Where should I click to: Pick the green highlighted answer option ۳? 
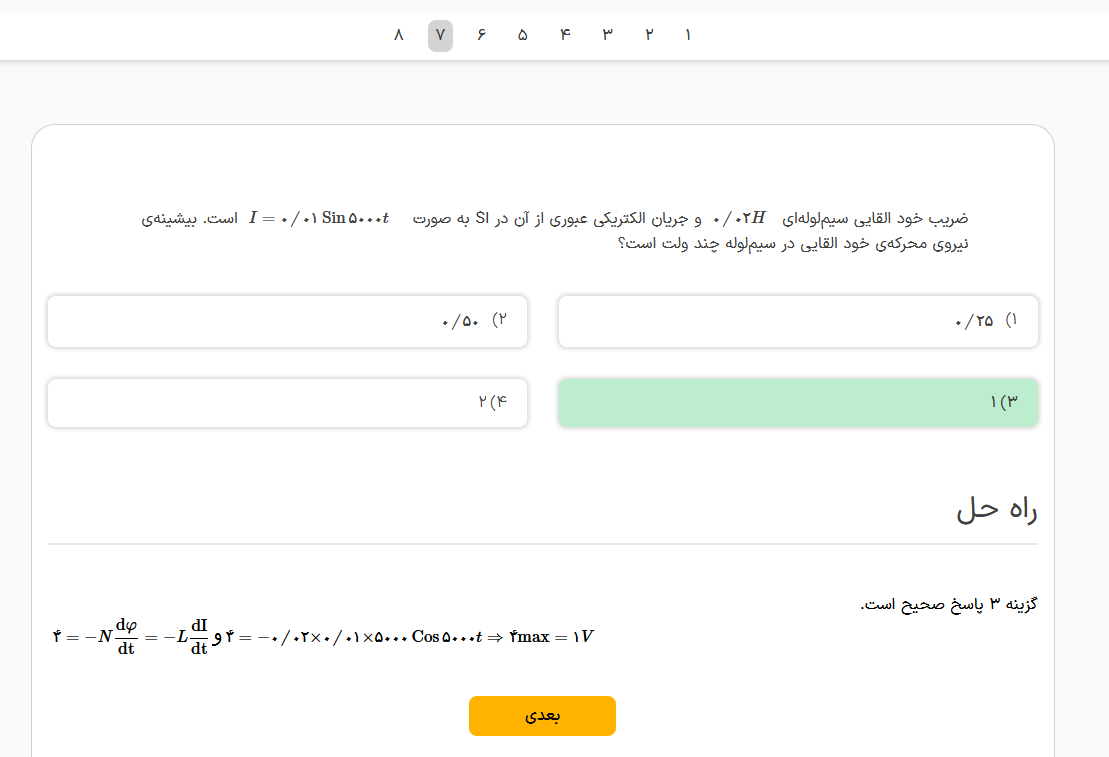point(797,403)
